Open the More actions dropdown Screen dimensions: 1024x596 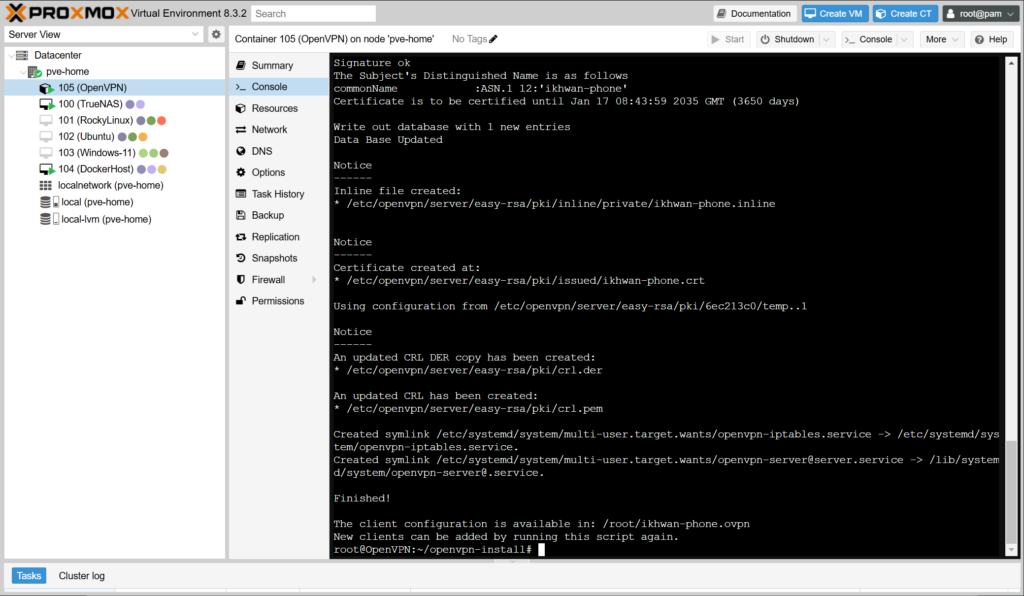point(942,39)
